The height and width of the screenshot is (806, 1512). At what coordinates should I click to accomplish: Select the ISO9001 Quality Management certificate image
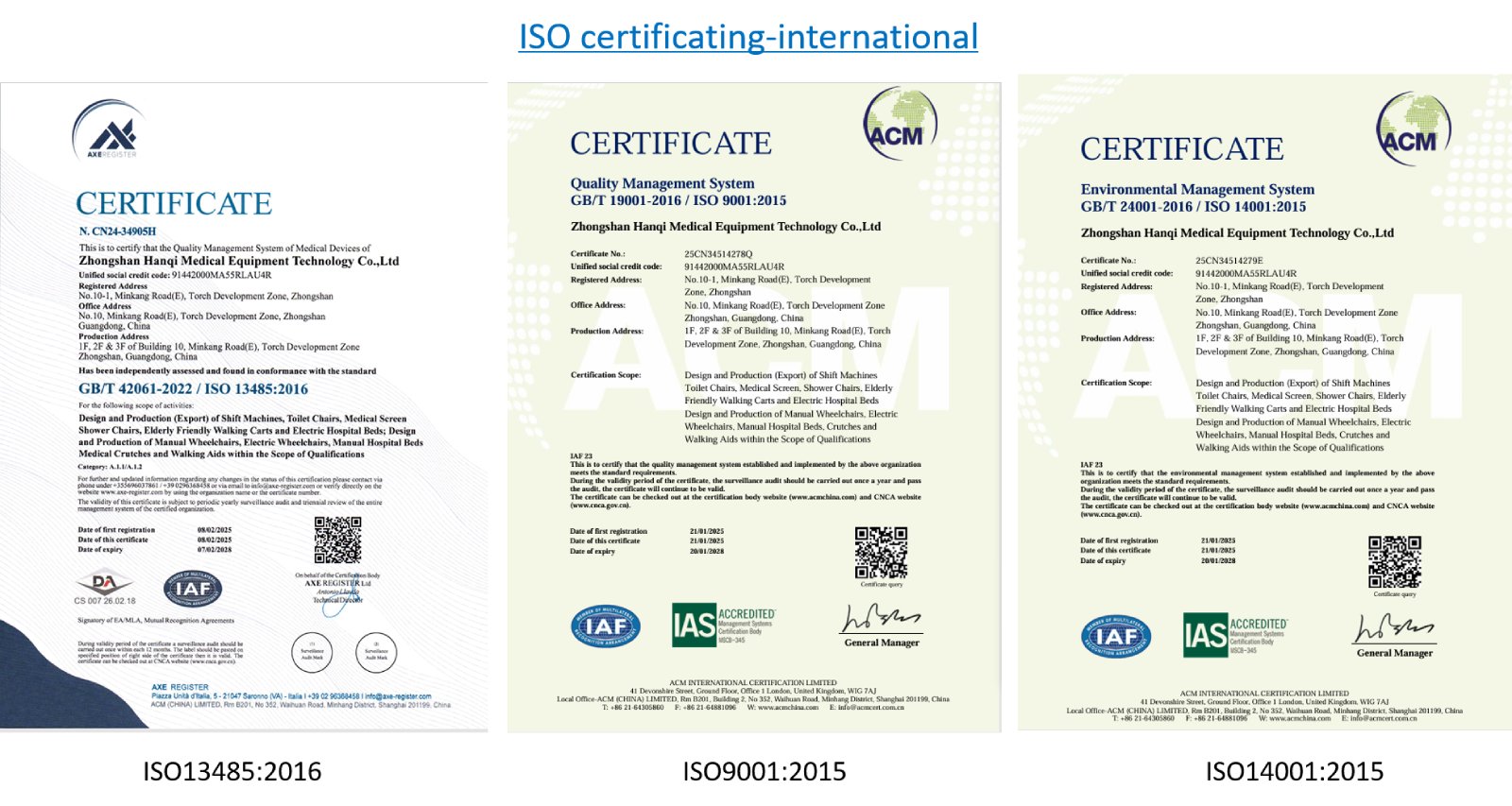[754, 407]
